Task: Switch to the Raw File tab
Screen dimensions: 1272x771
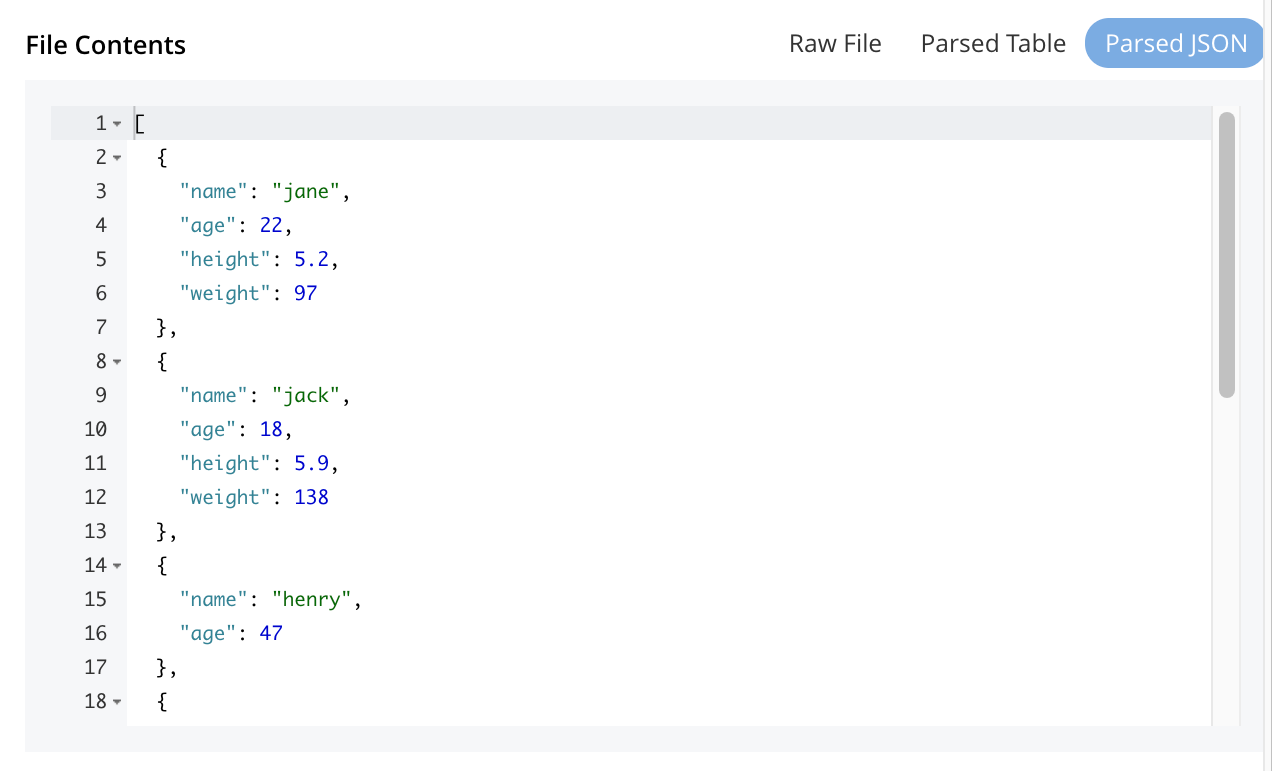Action: click(835, 44)
